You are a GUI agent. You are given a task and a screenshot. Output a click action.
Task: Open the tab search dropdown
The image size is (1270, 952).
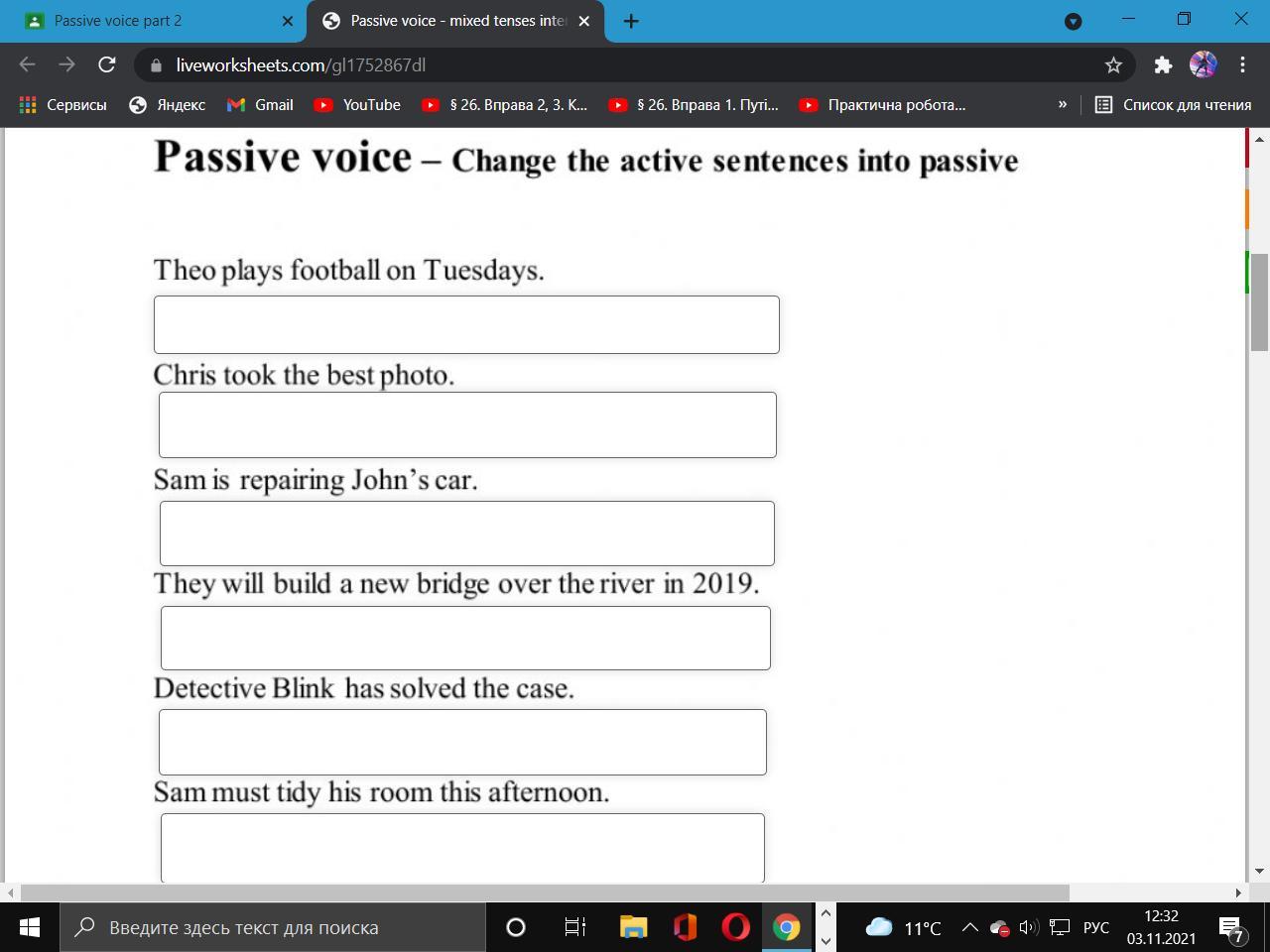click(x=1074, y=21)
